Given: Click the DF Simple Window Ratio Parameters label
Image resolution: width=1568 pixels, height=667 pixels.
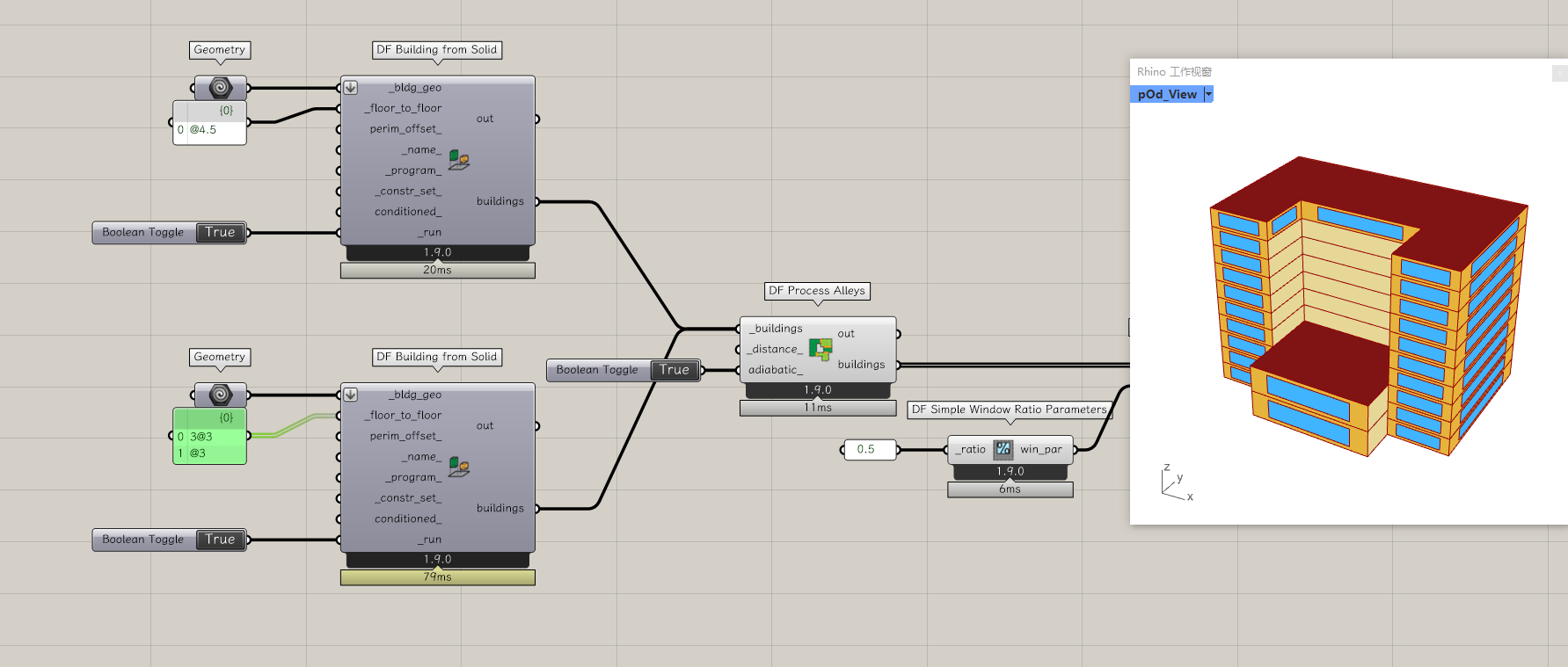Looking at the screenshot, I should point(1009,410).
